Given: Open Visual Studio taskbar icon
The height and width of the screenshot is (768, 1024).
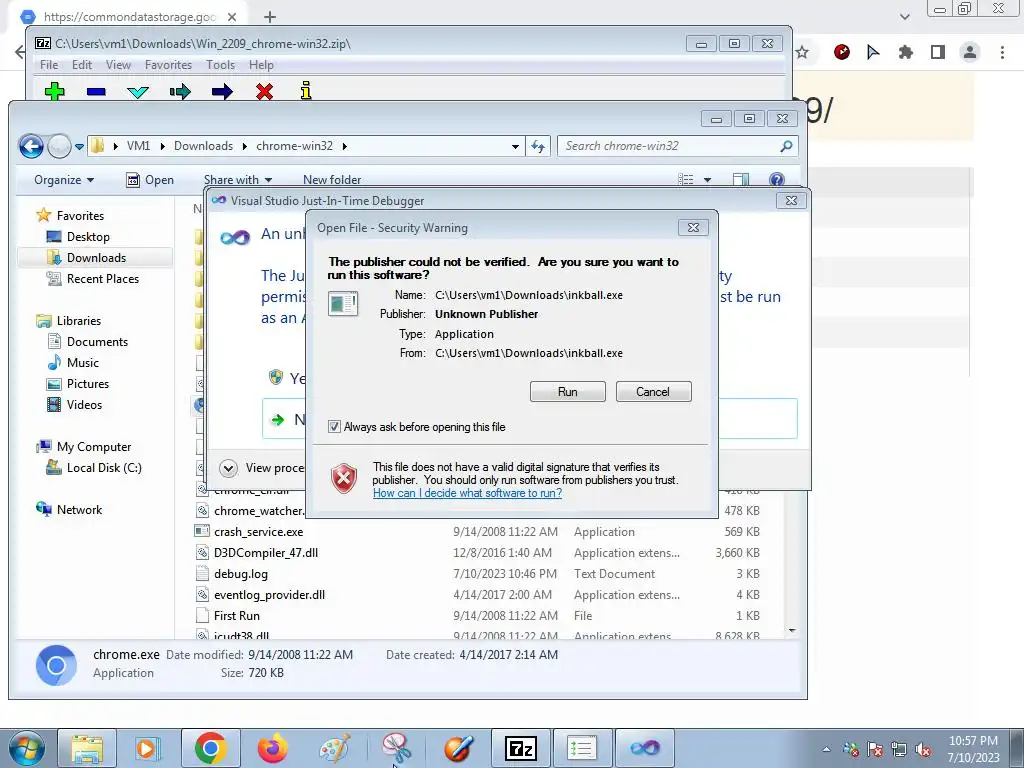Looking at the screenshot, I should coord(645,748).
